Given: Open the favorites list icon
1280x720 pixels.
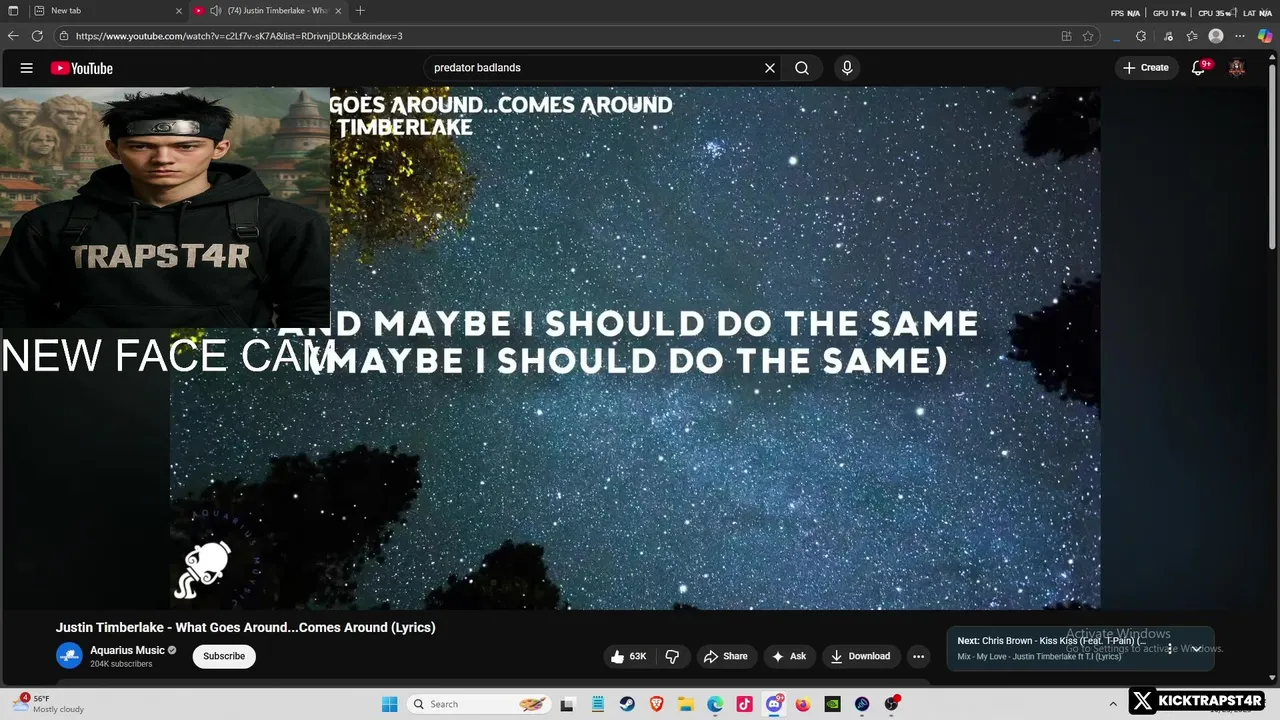Looking at the screenshot, I should [1192, 36].
